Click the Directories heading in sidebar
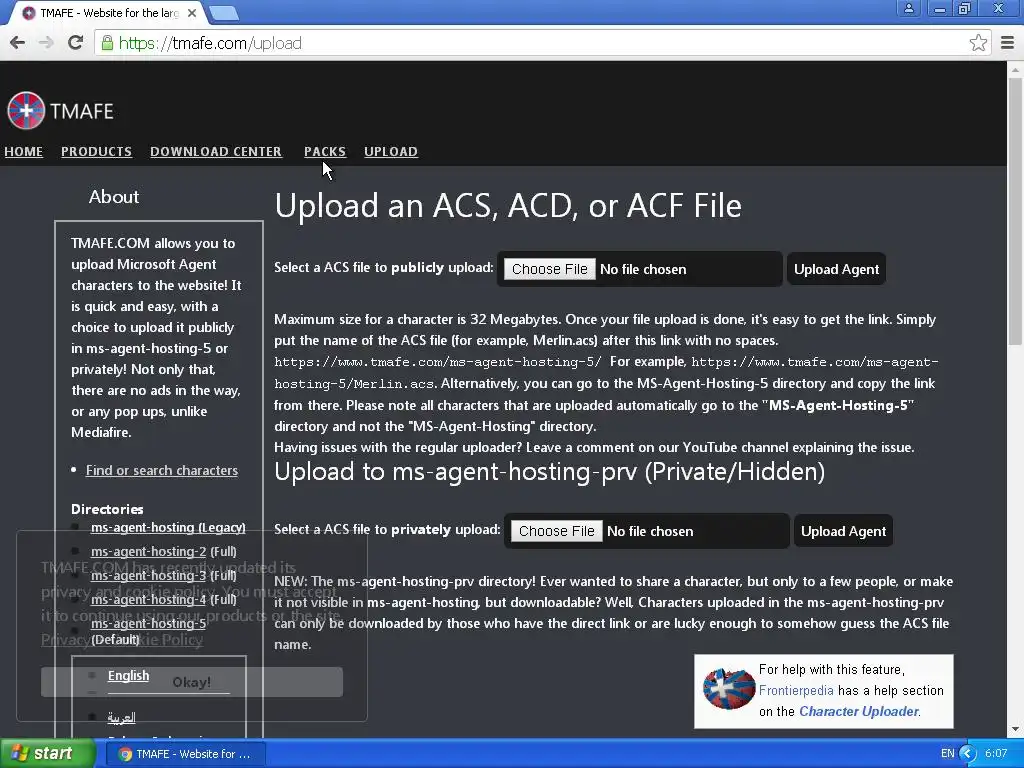The width and height of the screenshot is (1024, 768). point(107,509)
